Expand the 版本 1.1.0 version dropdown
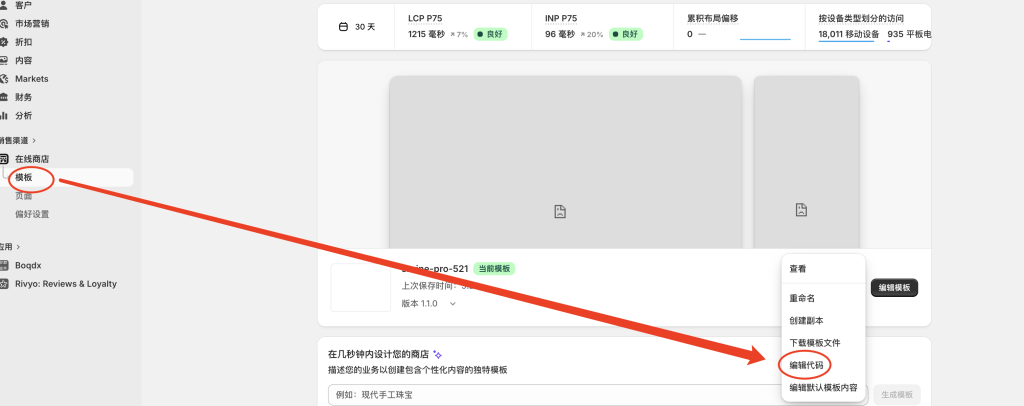The height and width of the screenshot is (406, 1024). pos(453,303)
